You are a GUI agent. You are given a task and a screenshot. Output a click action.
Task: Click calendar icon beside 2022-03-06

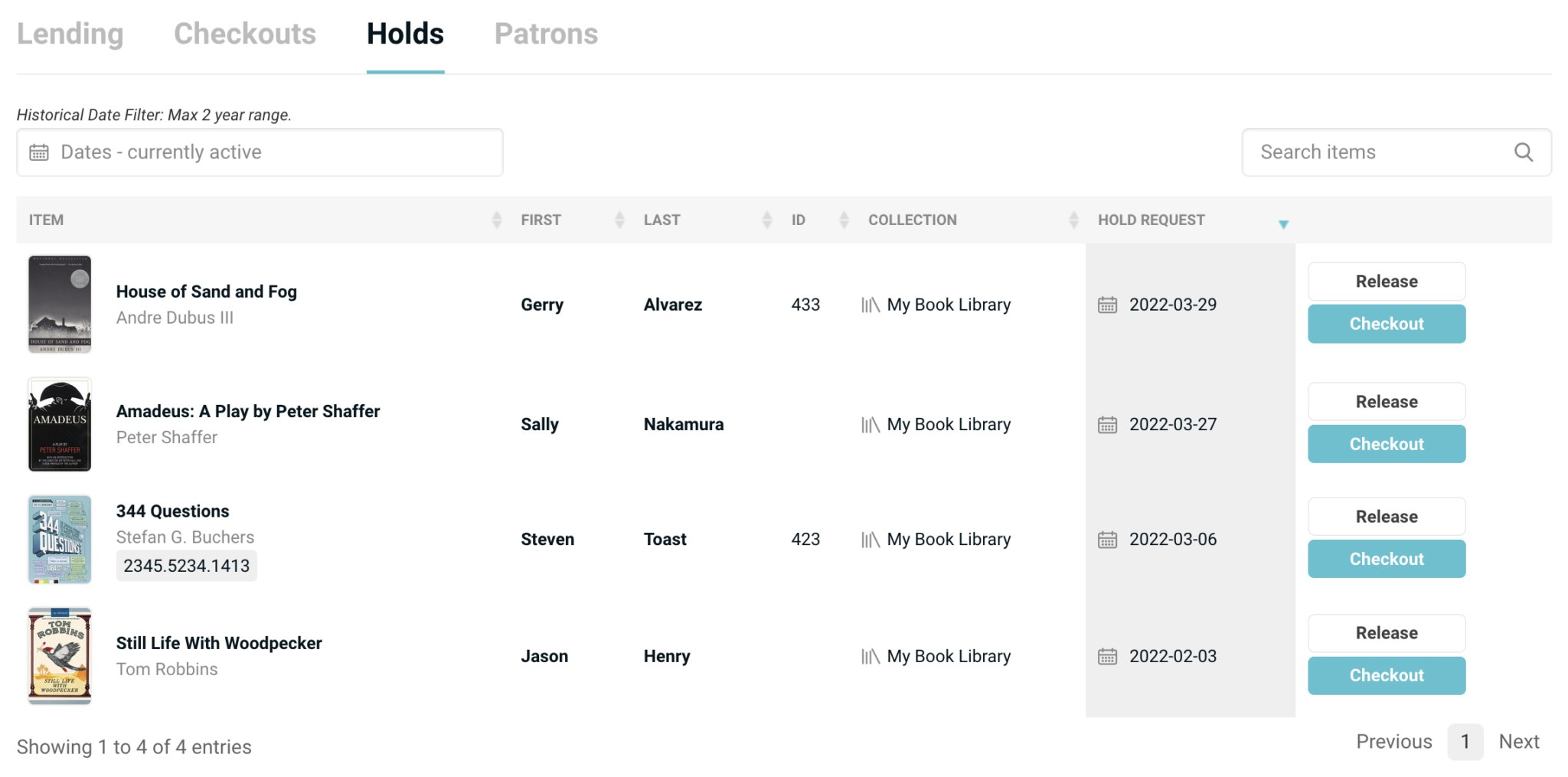pos(1107,540)
